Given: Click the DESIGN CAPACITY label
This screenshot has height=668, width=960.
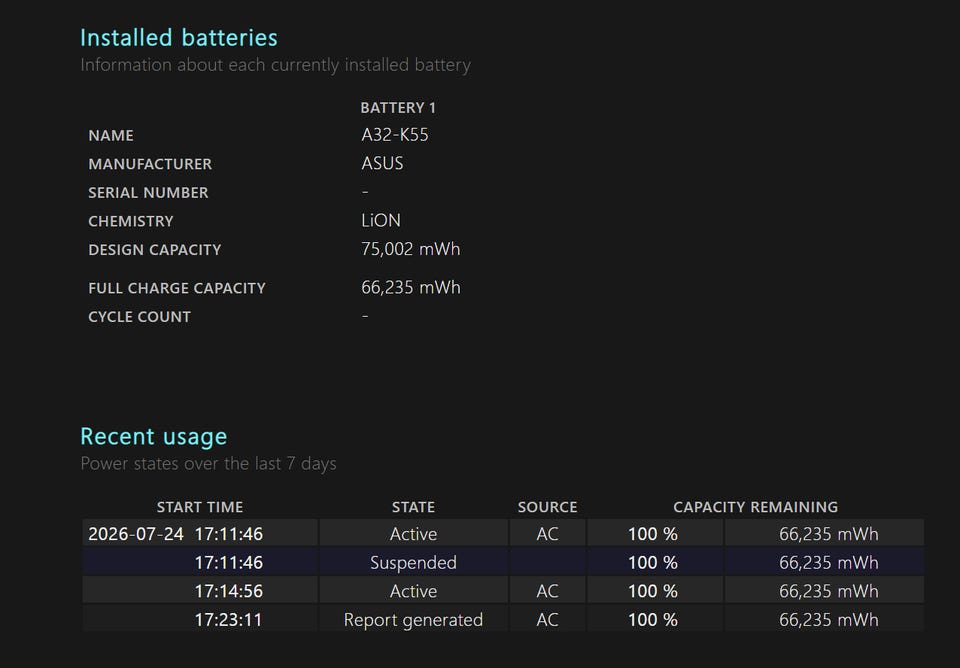Looking at the screenshot, I should pyautogui.click(x=155, y=250).
